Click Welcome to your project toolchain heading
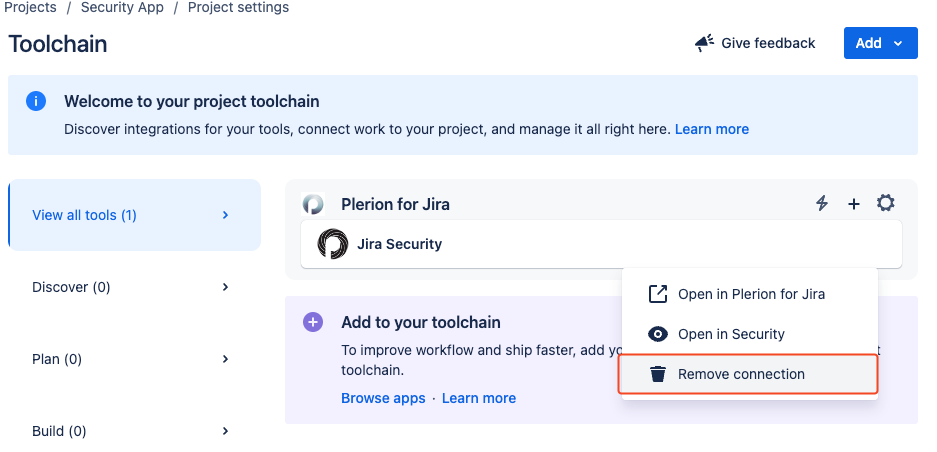 click(192, 102)
